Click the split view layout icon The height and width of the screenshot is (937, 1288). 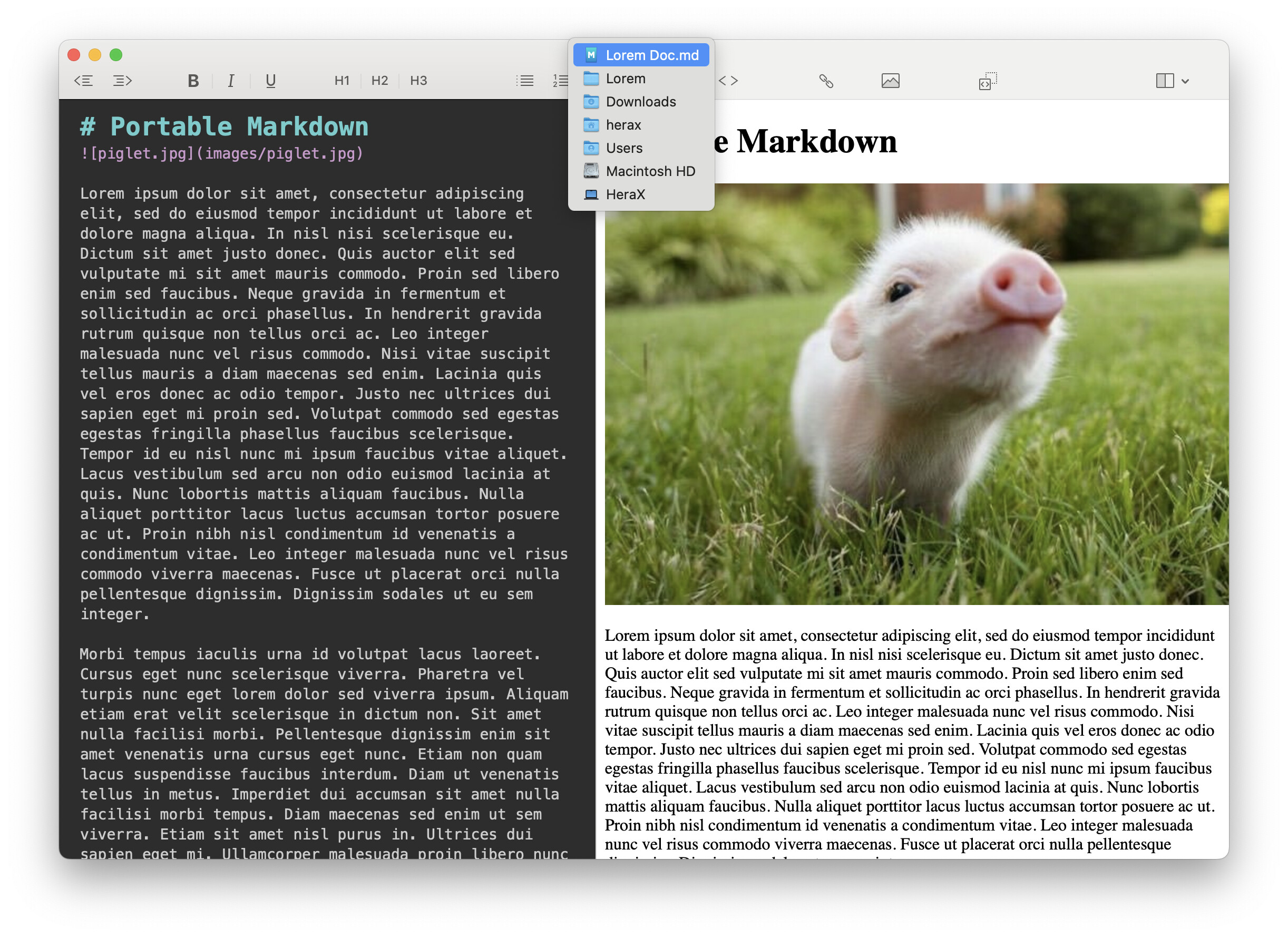(1164, 81)
